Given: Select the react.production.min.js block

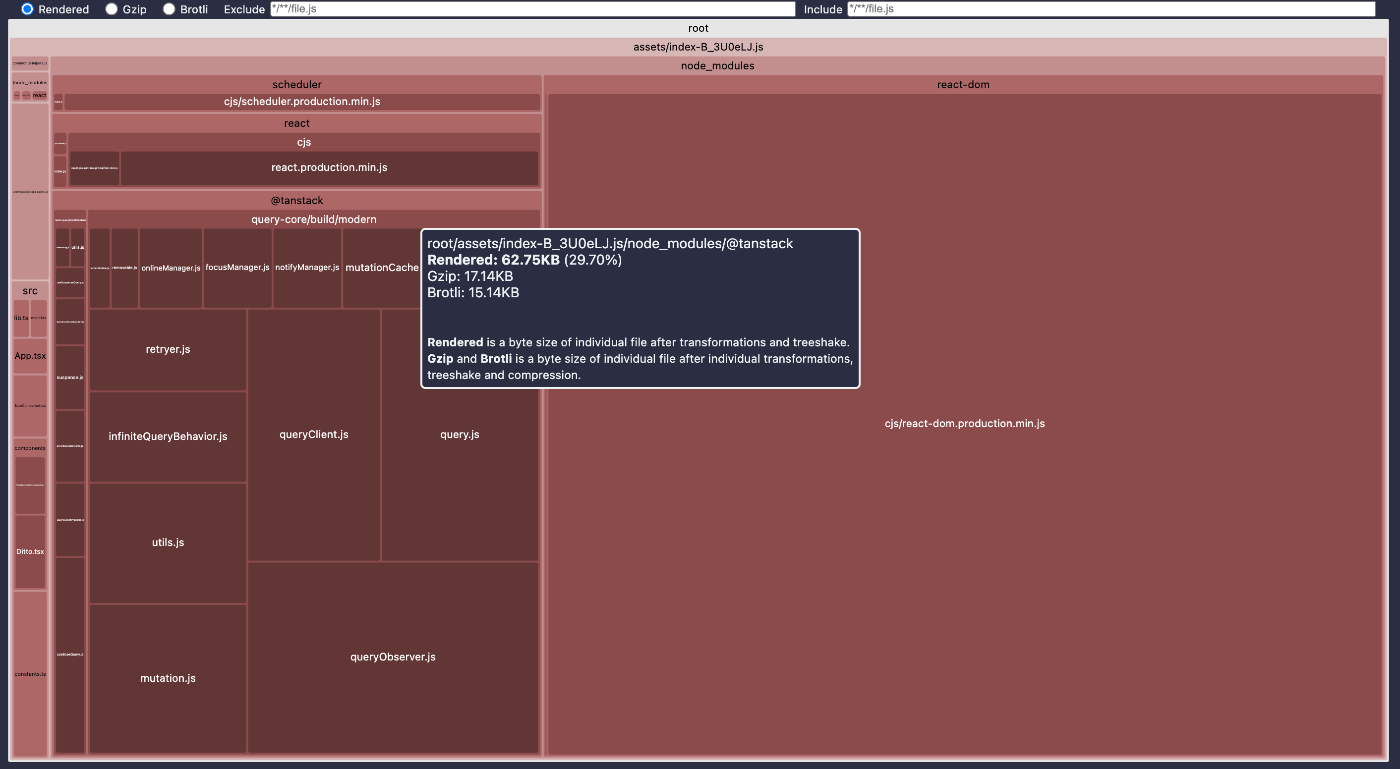Looking at the screenshot, I should 329,168.
